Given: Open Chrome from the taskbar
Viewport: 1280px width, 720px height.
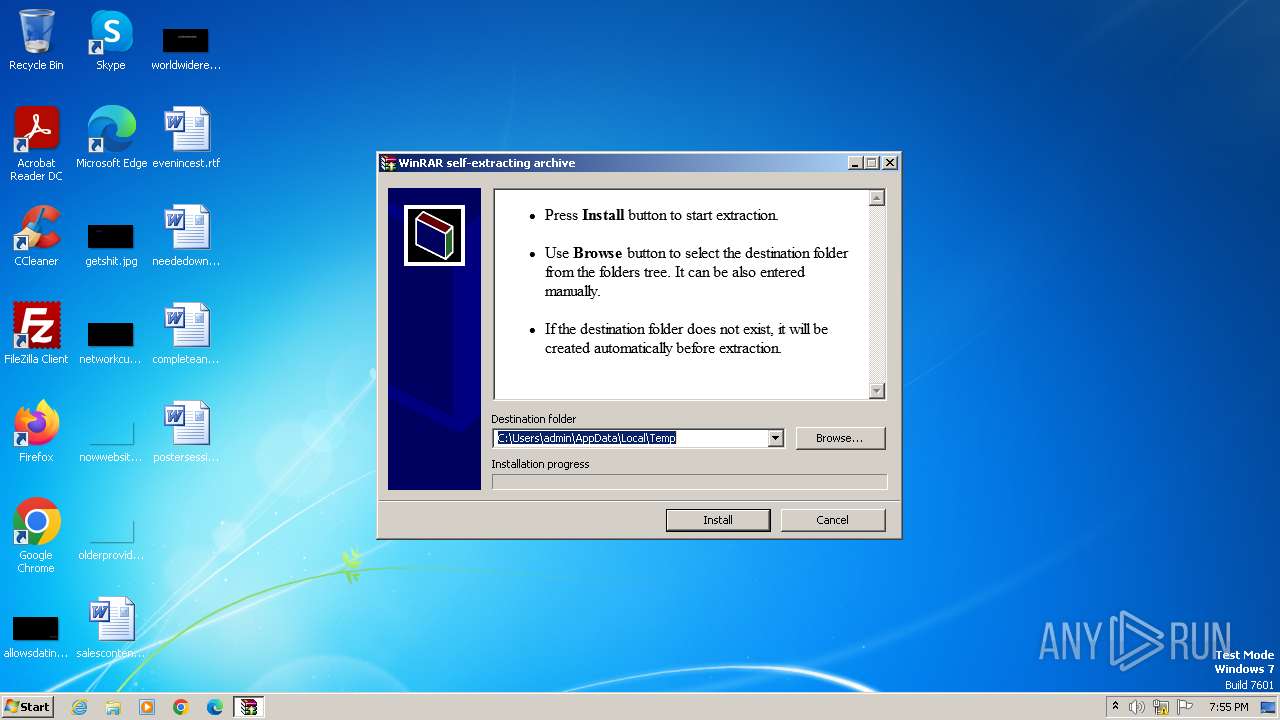Looking at the screenshot, I should click(x=181, y=707).
